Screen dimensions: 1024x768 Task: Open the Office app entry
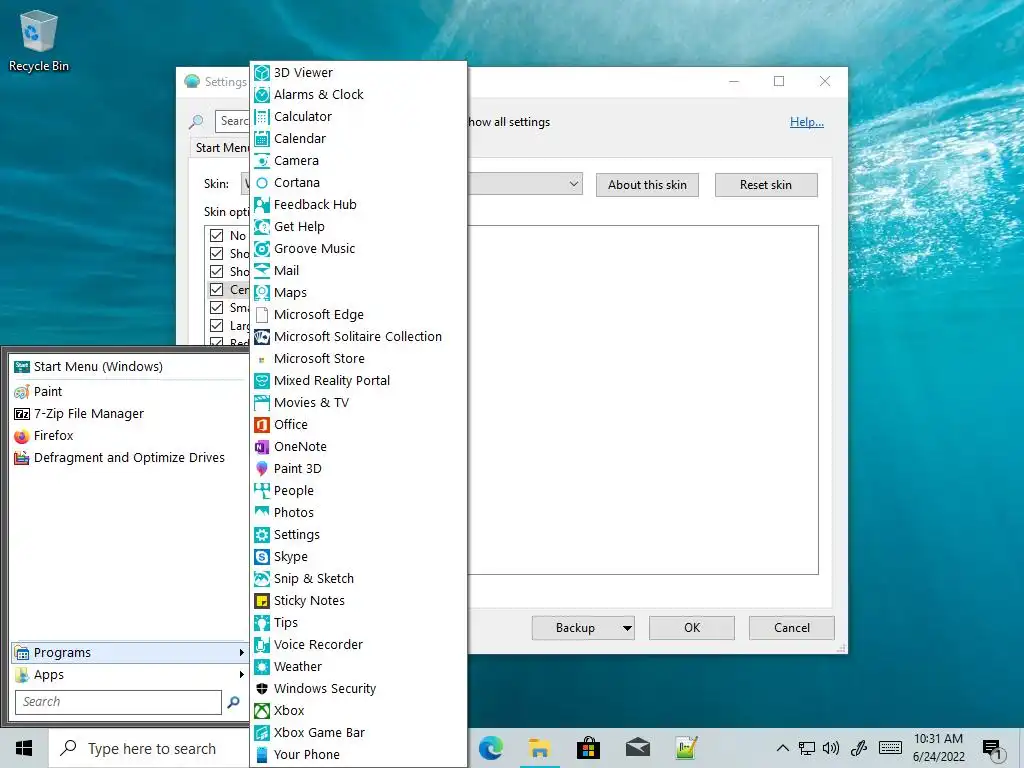(359, 424)
